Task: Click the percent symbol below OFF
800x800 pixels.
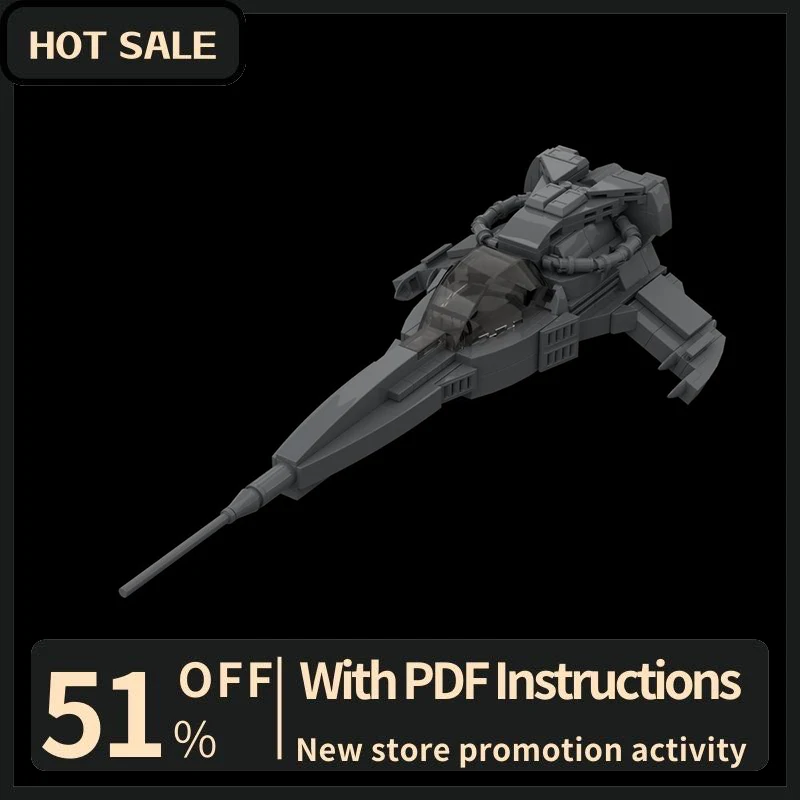Action: pyautogui.click(x=195, y=739)
